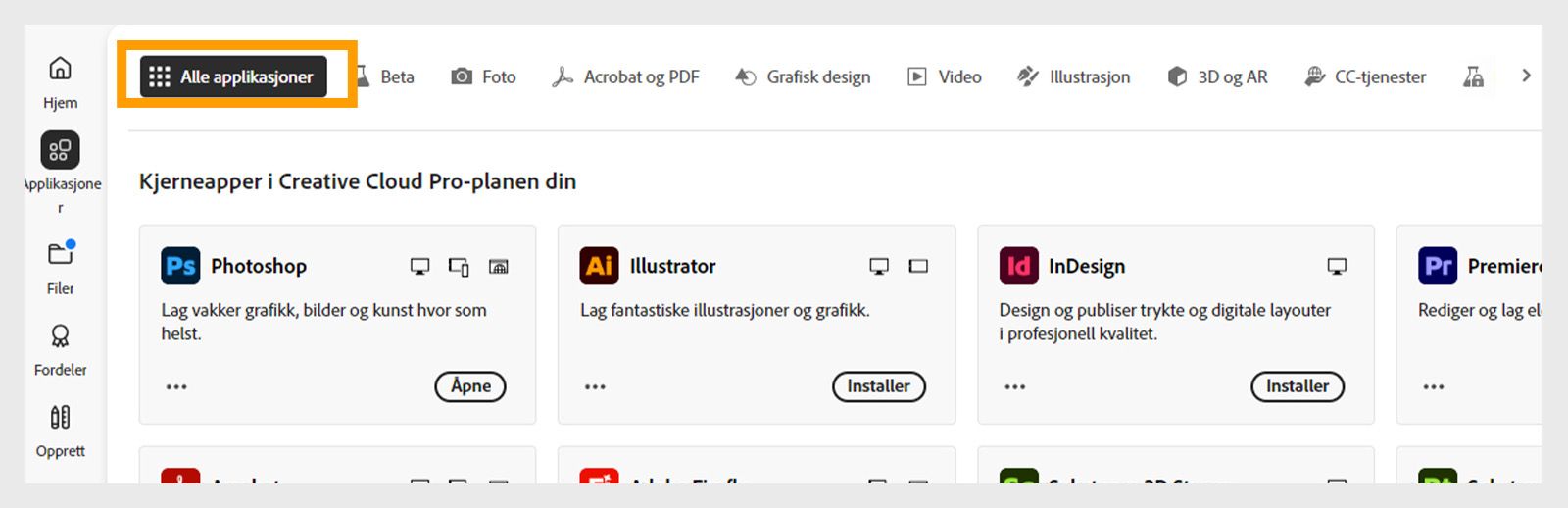
Task: Click InDesign desktop platform icon
Action: click(x=1337, y=266)
